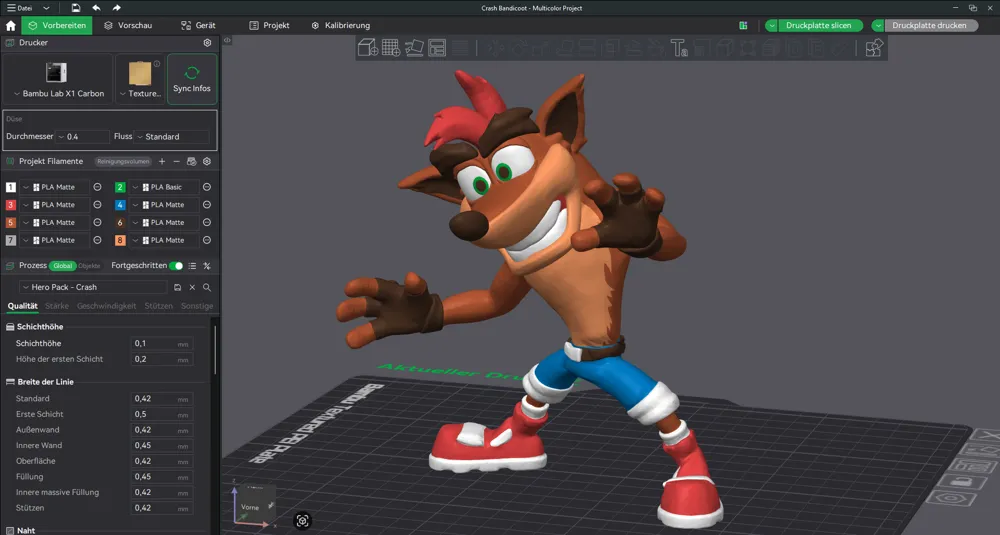Screen dimensions: 1000x535
Task: Click the Undo arrow in title bar
Action: click(96, 8)
